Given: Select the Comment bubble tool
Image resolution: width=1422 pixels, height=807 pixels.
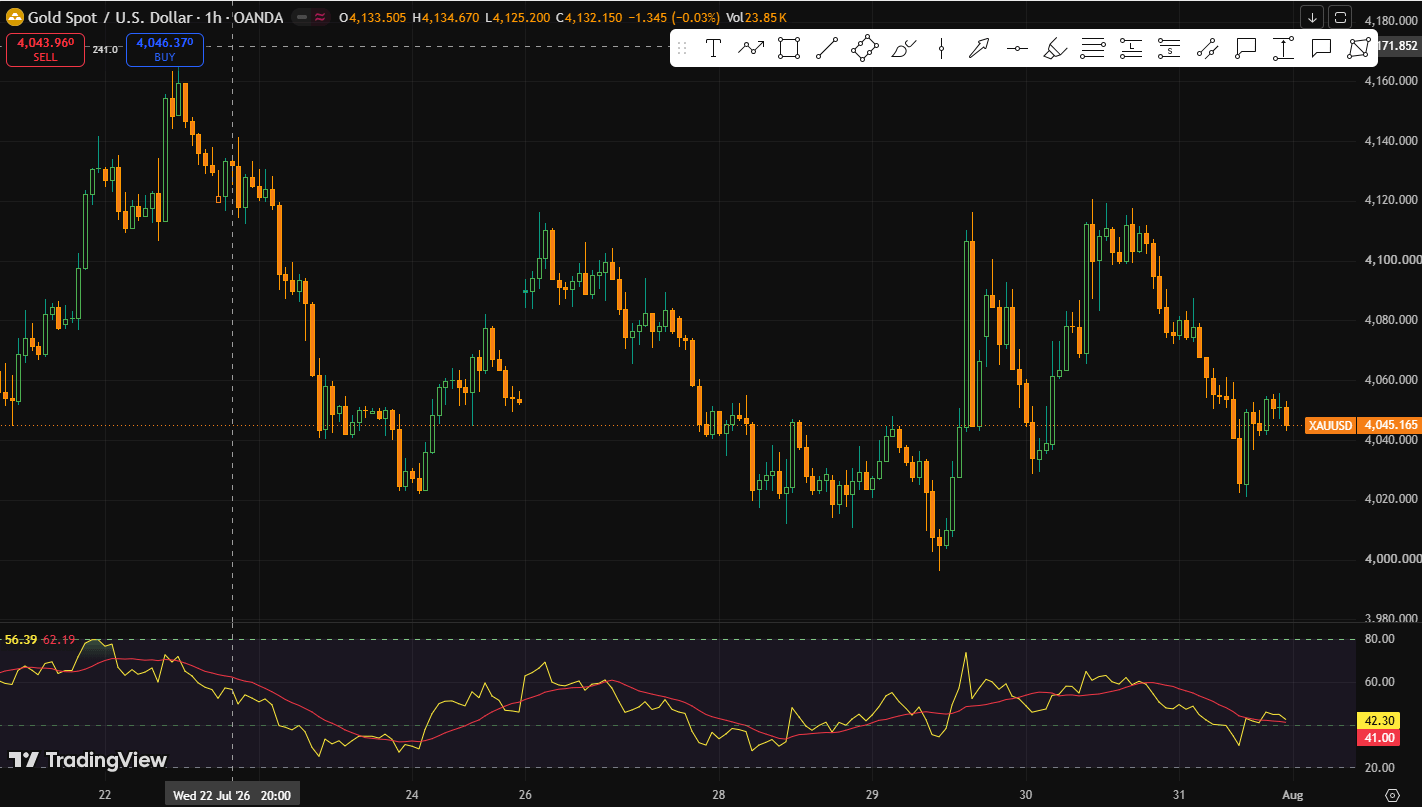Looking at the screenshot, I should tap(1321, 48).
